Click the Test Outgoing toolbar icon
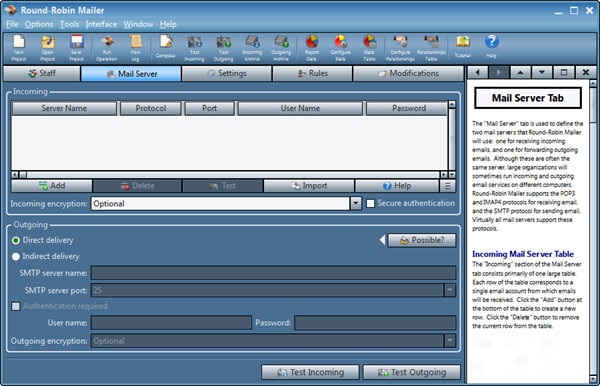The width and height of the screenshot is (600, 386). (x=223, y=48)
